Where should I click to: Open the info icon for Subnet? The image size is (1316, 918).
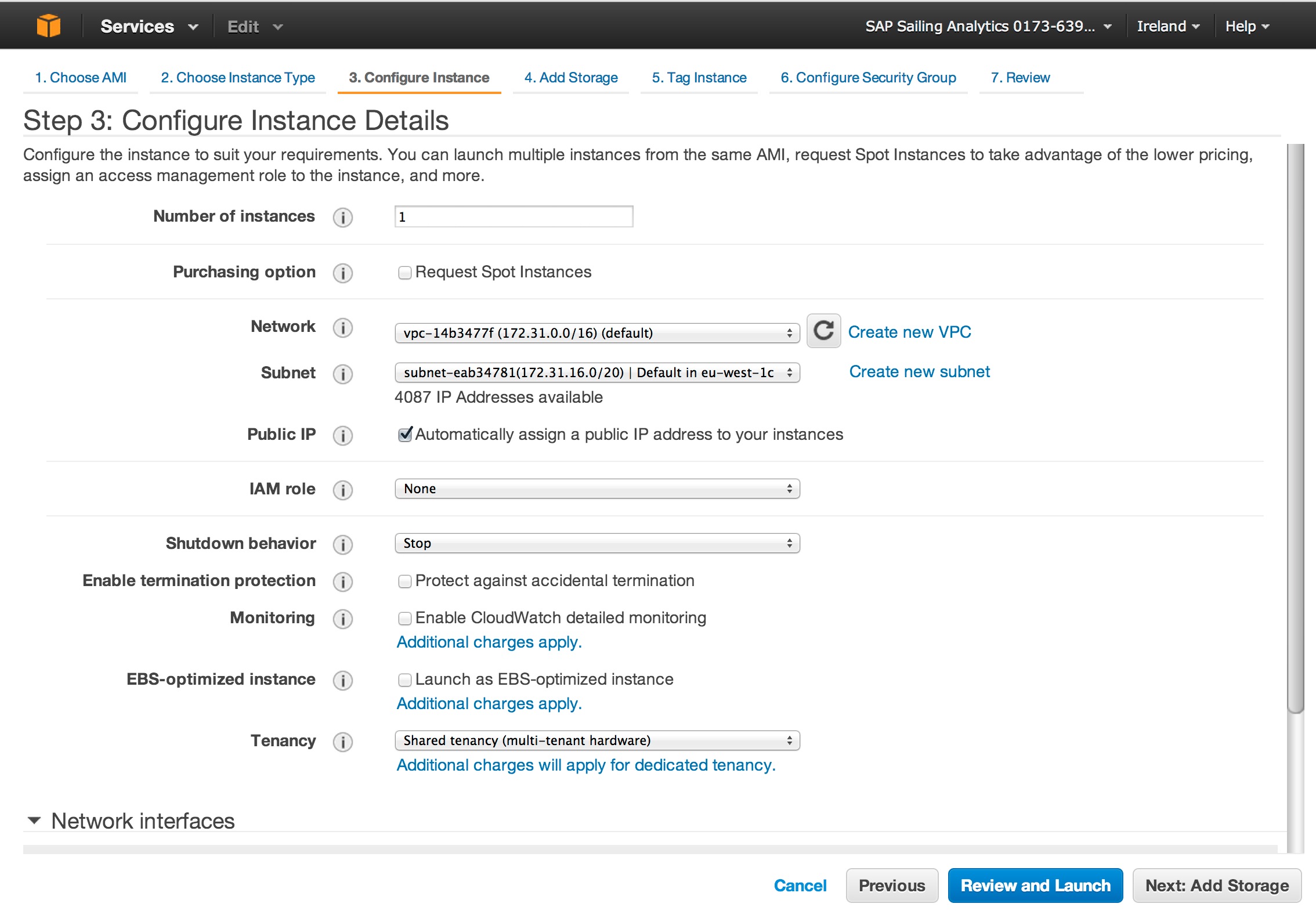342,374
